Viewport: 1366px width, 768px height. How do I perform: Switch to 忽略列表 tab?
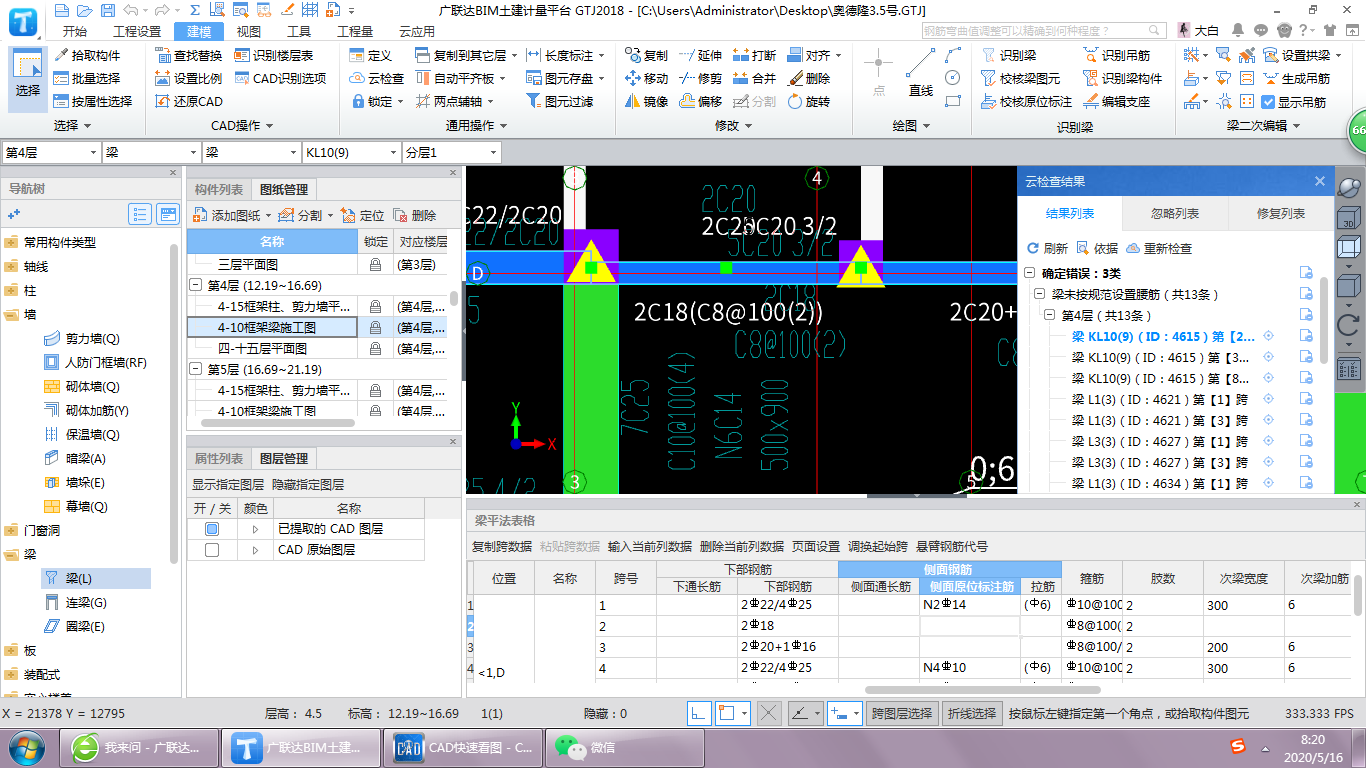(1175, 213)
